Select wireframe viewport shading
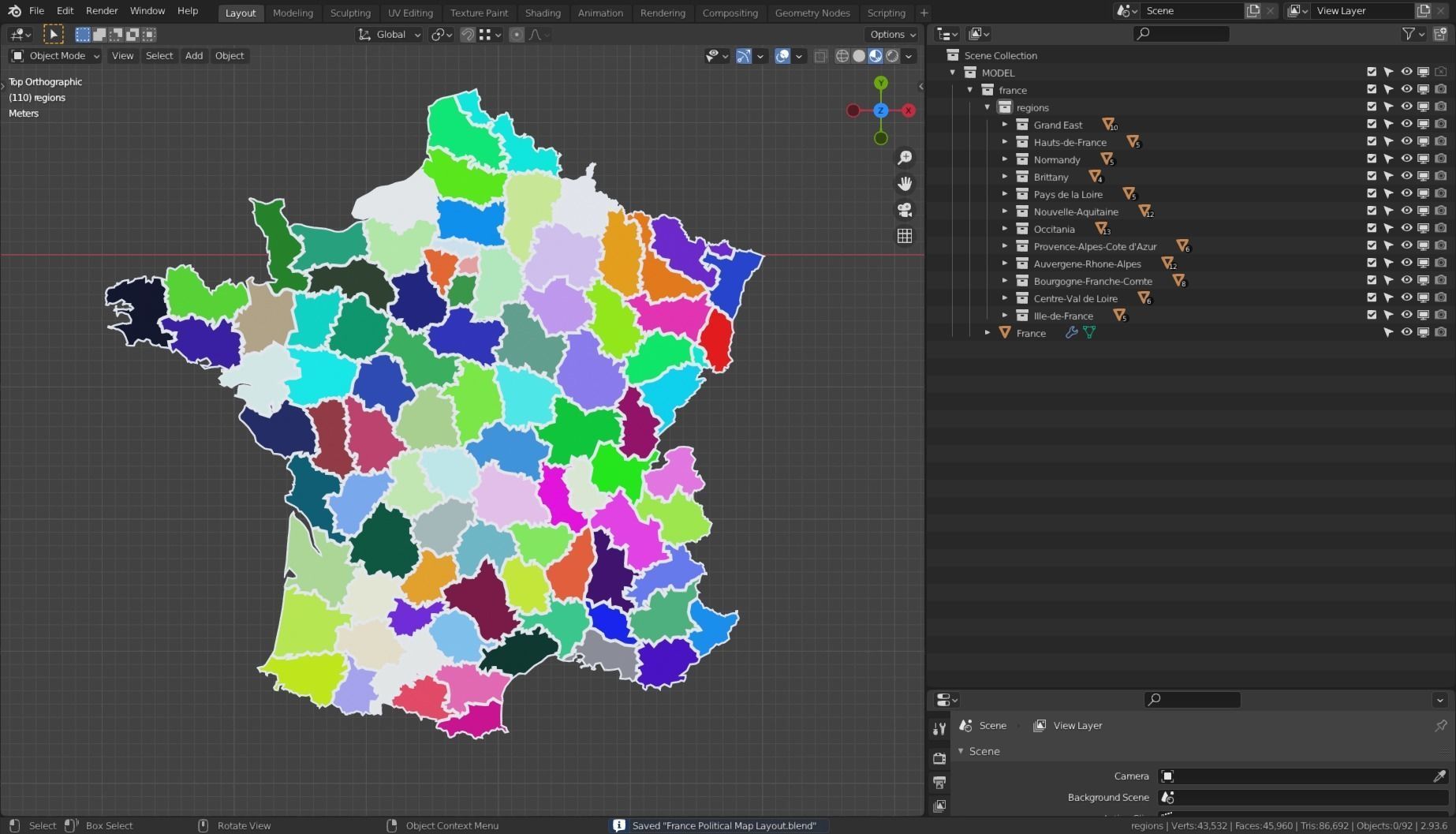Image resolution: width=1456 pixels, height=834 pixels. coord(842,56)
